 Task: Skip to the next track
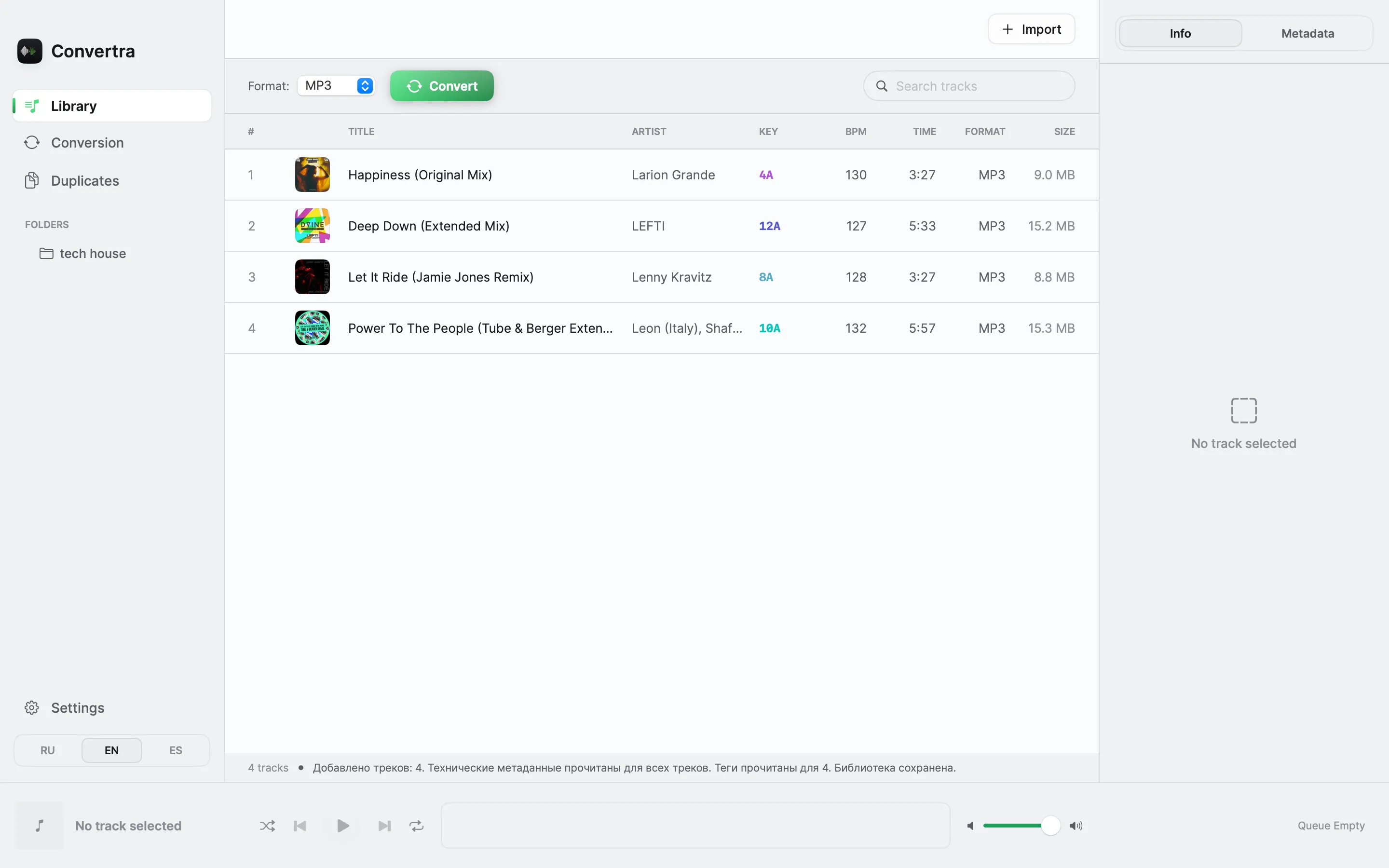(384, 826)
